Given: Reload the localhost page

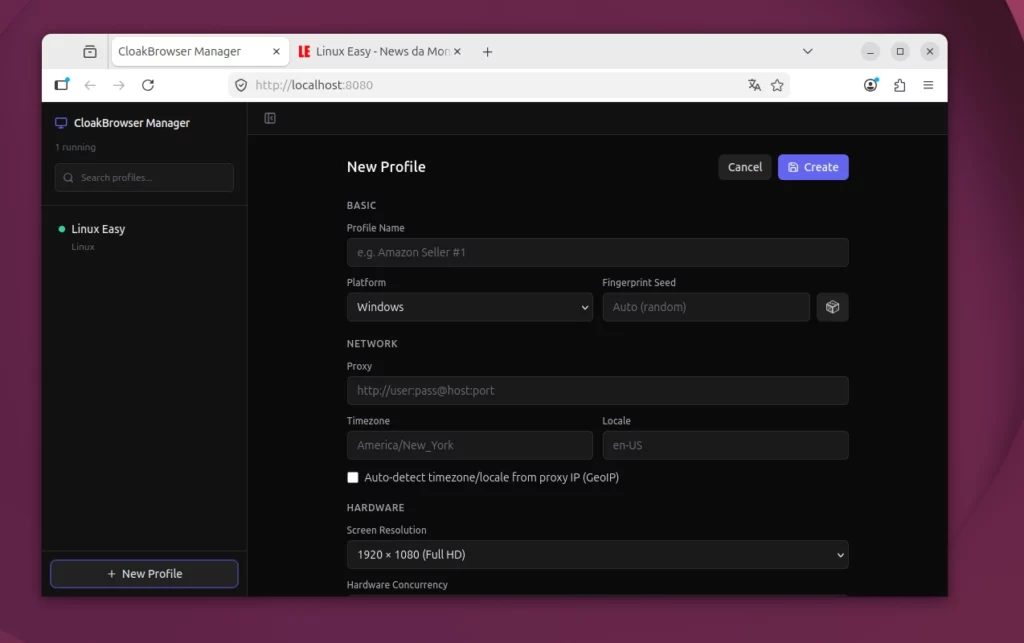Looking at the screenshot, I should point(148,85).
